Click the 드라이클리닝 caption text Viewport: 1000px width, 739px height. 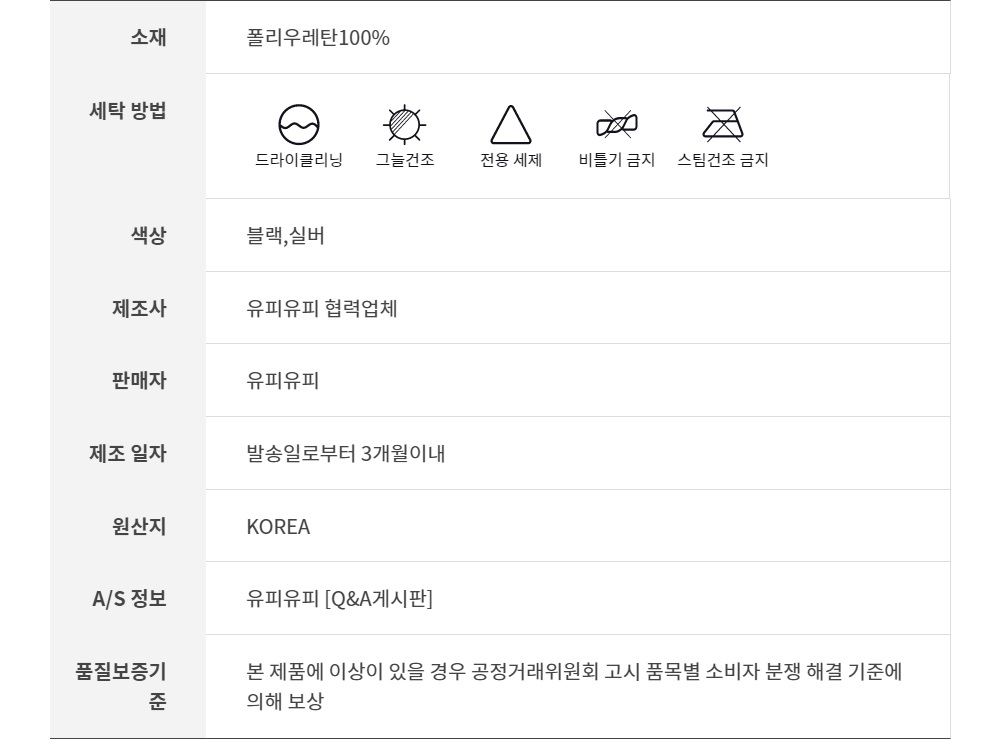pos(298,160)
